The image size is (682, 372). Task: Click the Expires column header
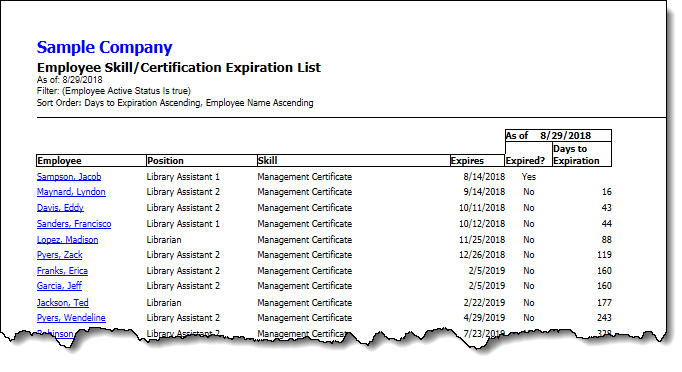pyautogui.click(x=478, y=161)
